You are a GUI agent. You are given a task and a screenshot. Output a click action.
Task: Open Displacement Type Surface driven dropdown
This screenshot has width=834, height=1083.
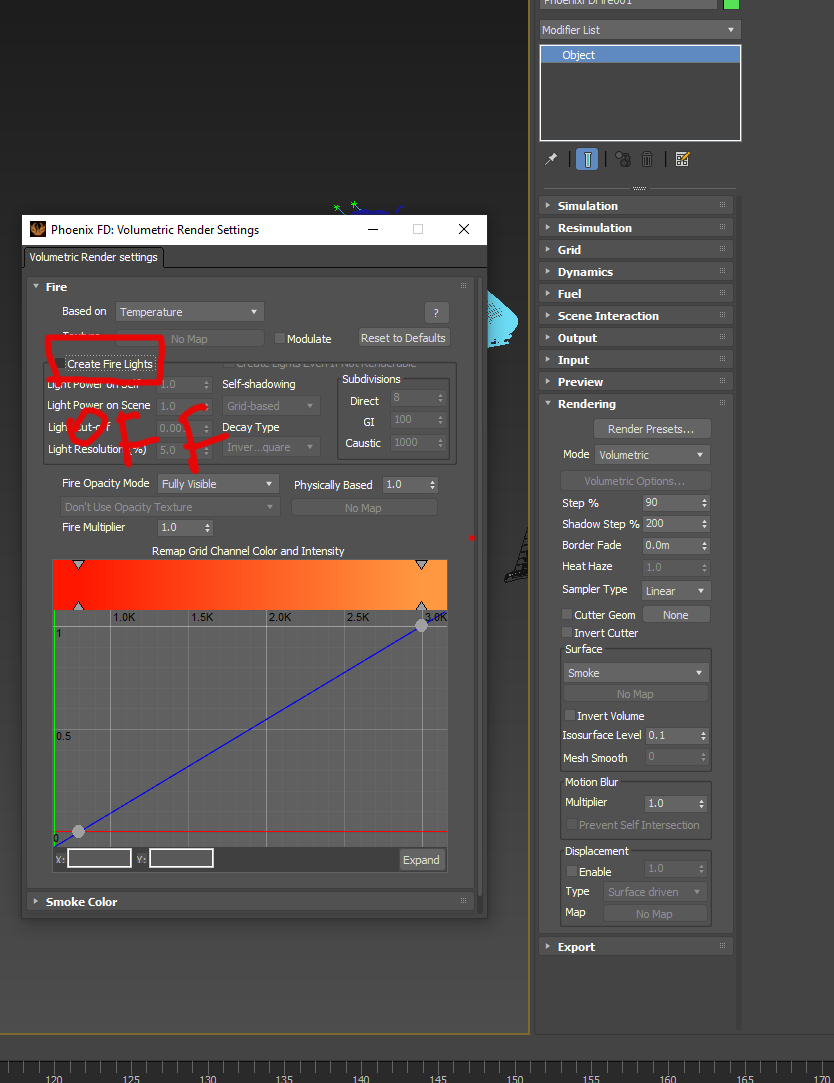point(656,892)
